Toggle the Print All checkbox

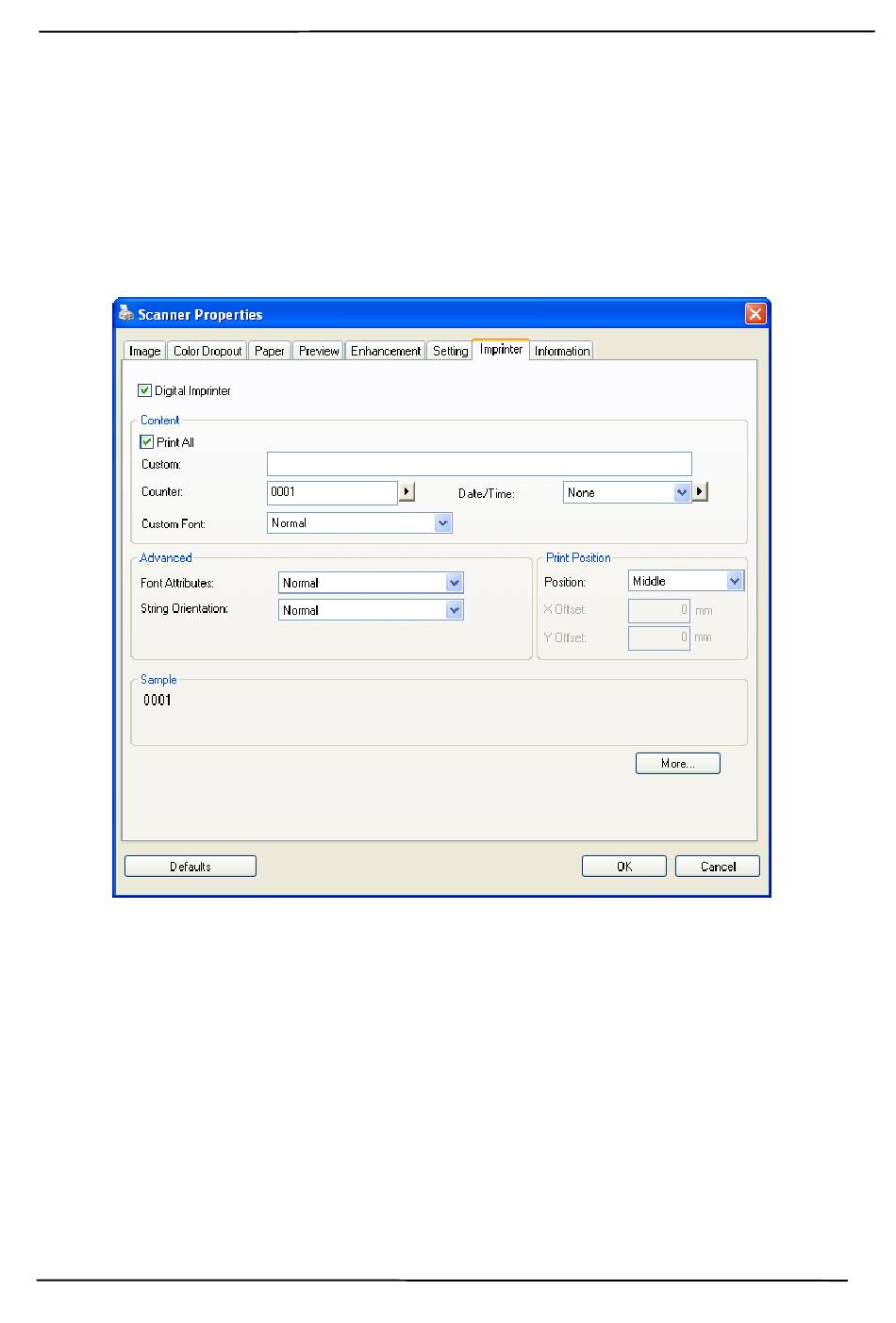[x=147, y=442]
